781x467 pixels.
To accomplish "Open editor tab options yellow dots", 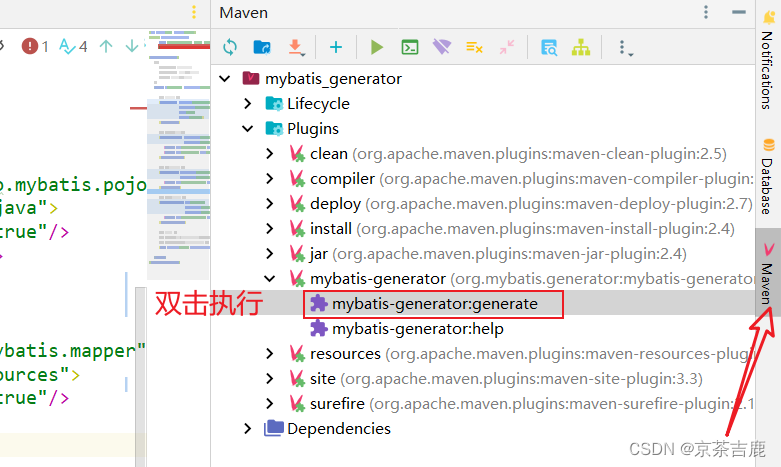I will click(194, 12).
